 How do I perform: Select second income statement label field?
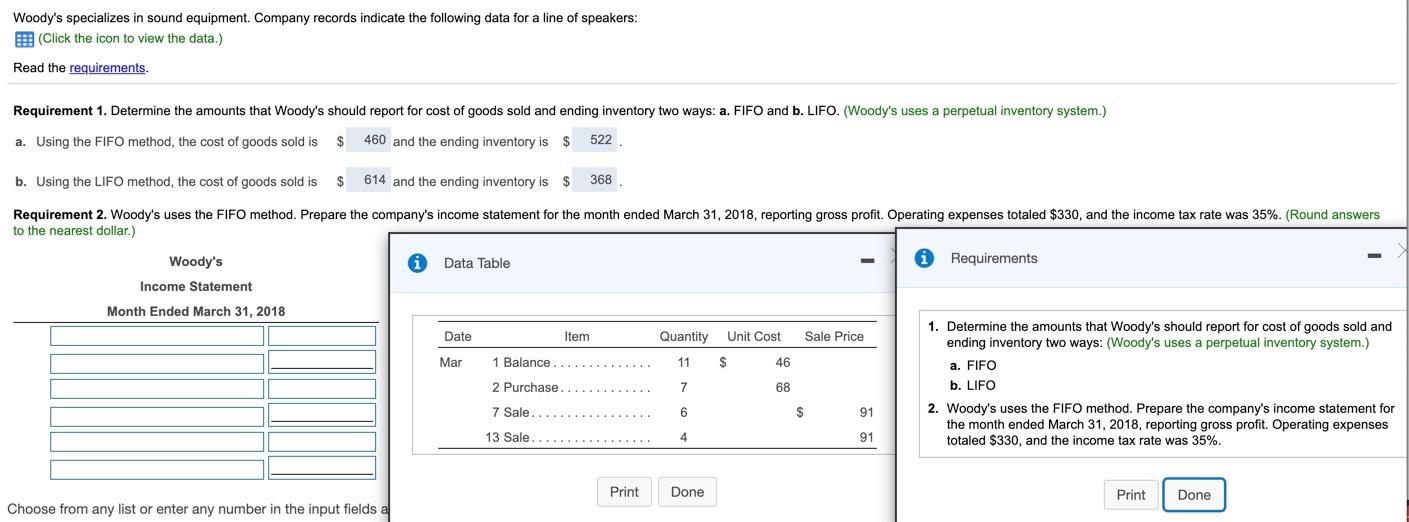coord(157,362)
